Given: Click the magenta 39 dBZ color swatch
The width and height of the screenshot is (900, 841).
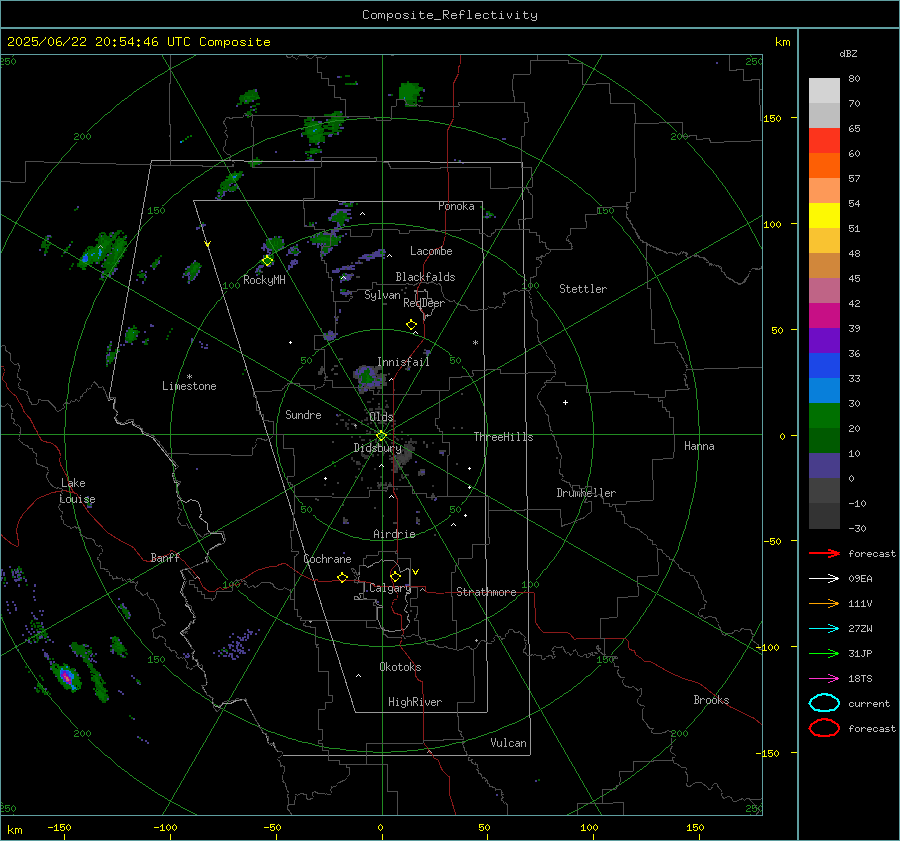Looking at the screenshot, I should coord(824,316).
